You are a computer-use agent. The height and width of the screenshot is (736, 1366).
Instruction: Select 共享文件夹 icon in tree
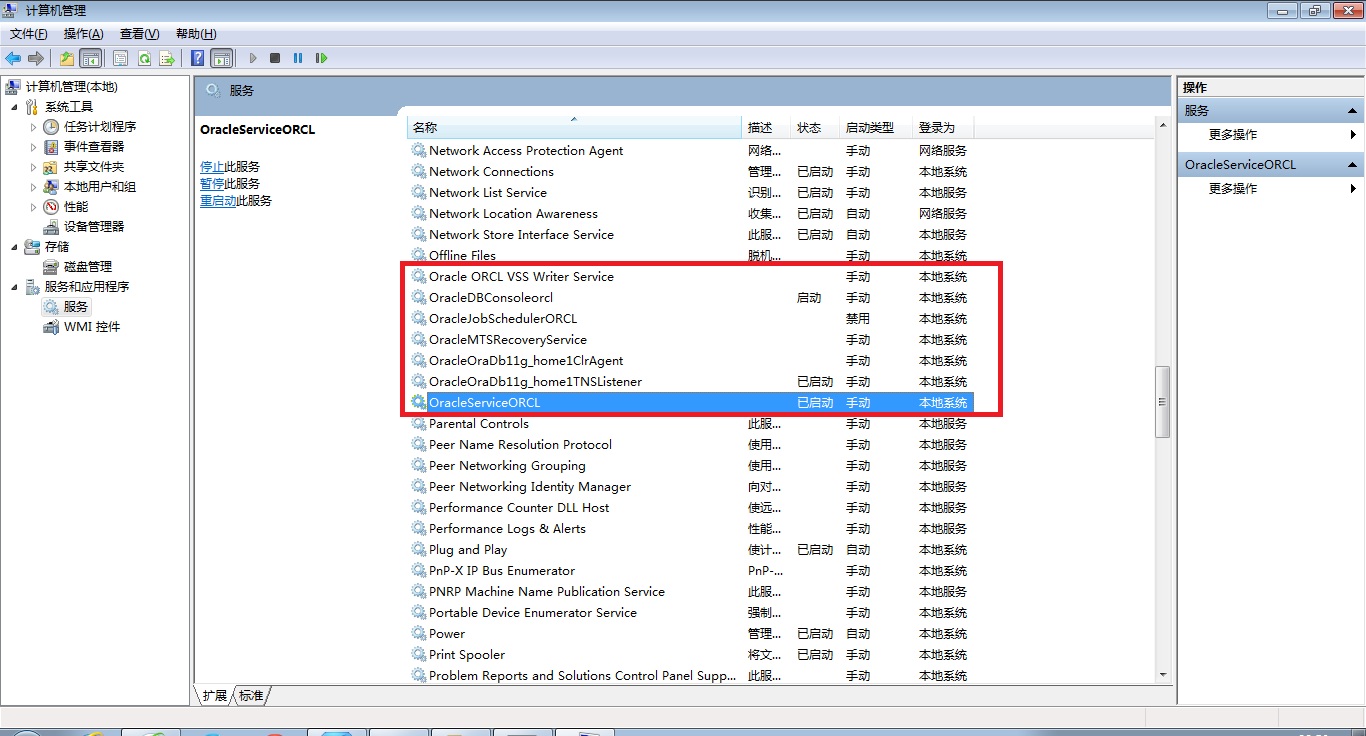pyautogui.click(x=51, y=167)
